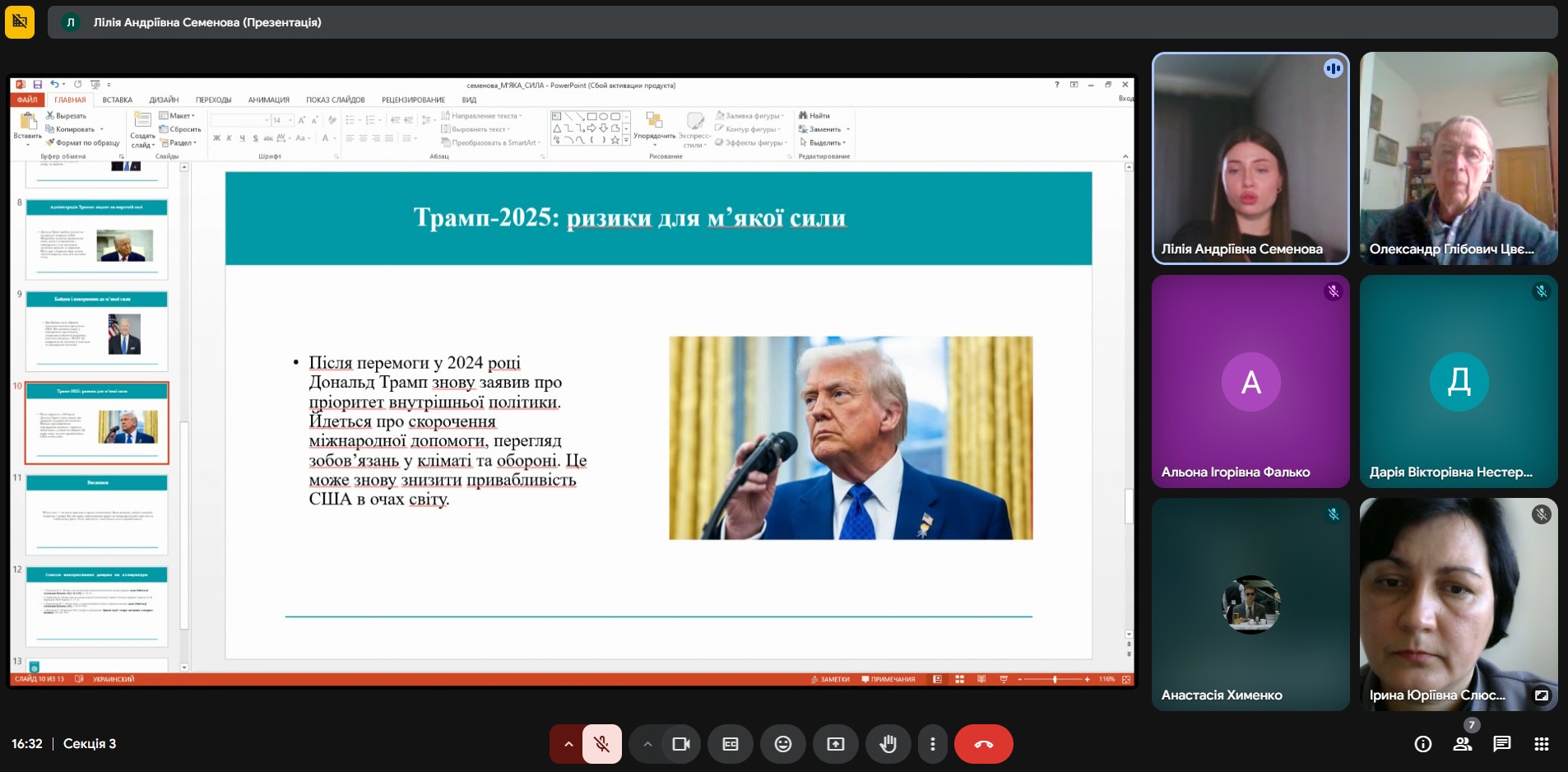Click the present screen (share) icon

pyautogui.click(x=835, y=744)
